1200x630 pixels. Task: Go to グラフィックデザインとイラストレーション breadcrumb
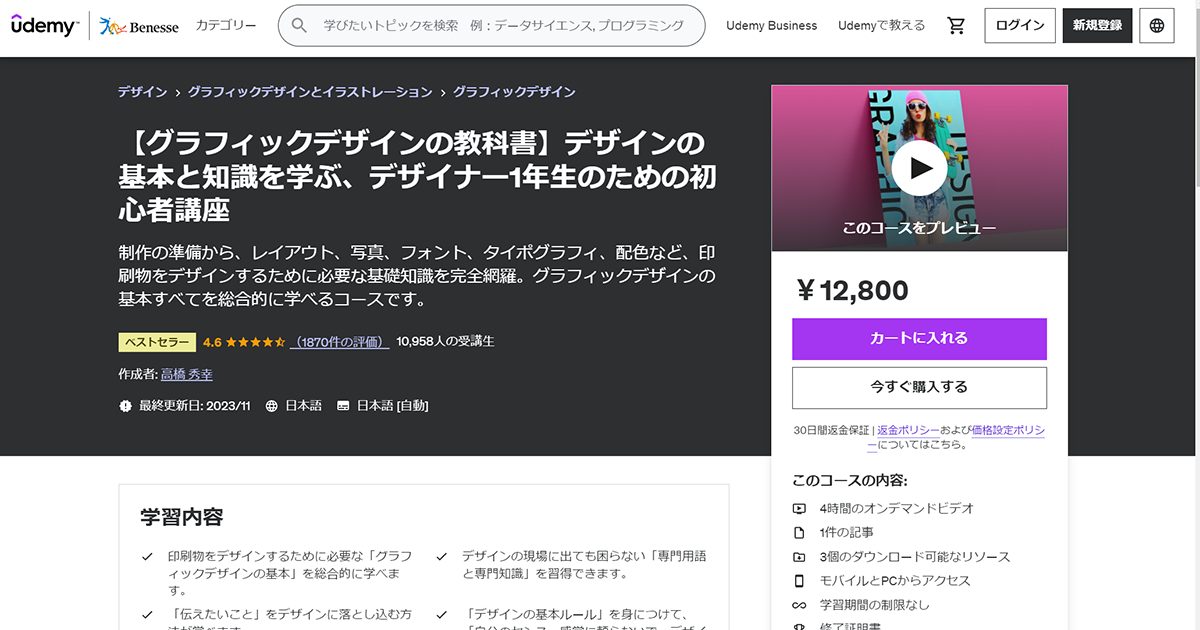[310, 92]
